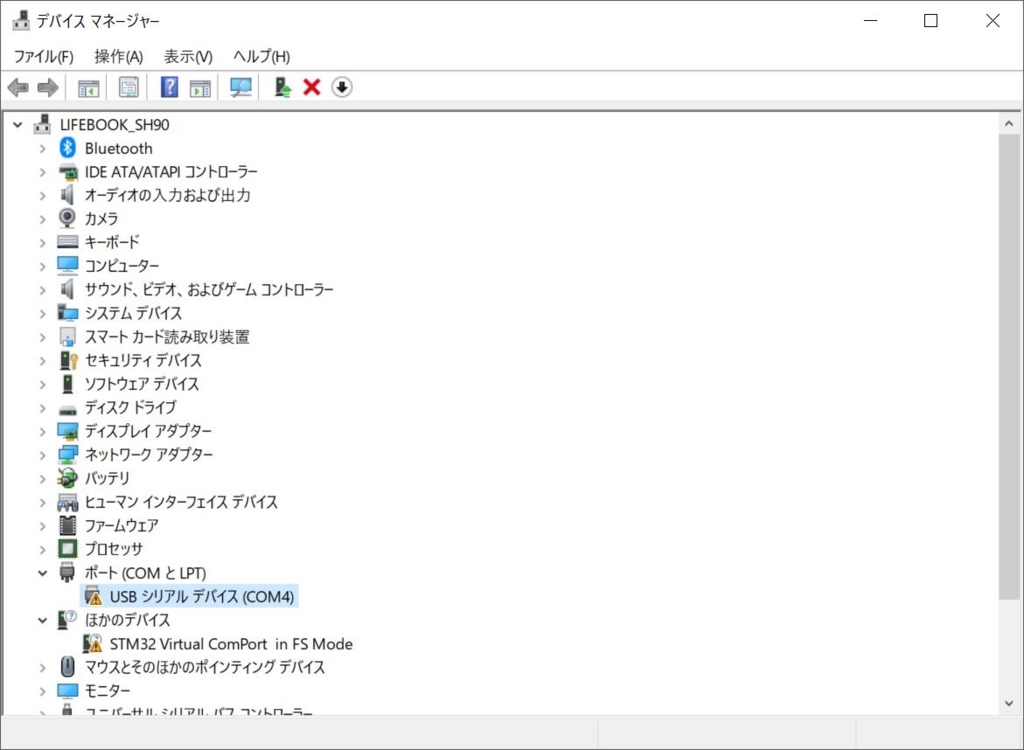1024x750 pixels.
Task: Click the scrollbar down arrow
Action: (1009, 704)
